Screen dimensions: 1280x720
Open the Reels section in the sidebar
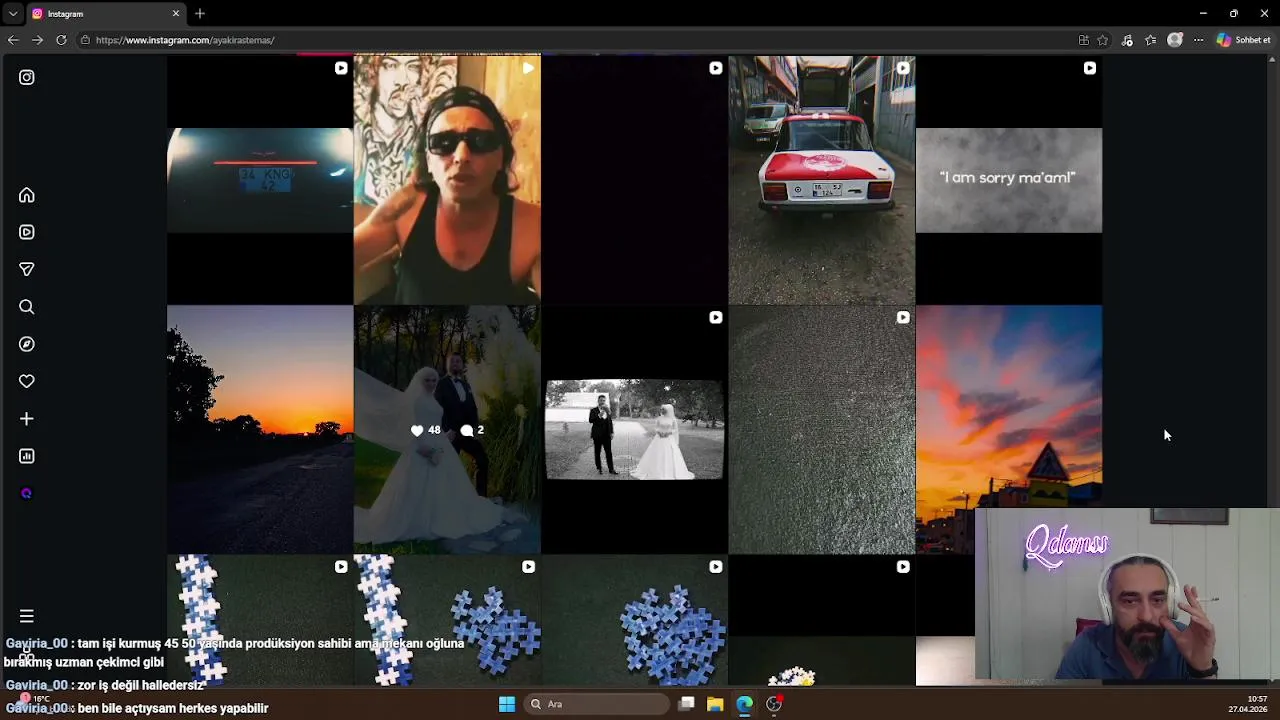coord(27,232)
